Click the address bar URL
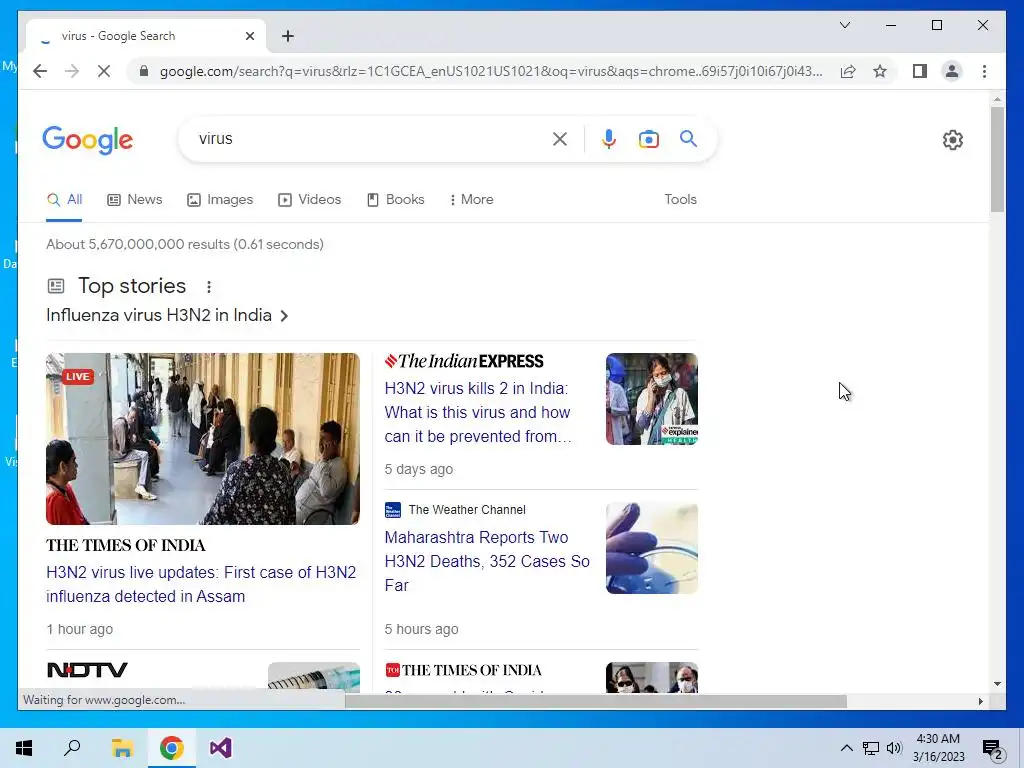The image size is (1024, 768). pos(491,71)
